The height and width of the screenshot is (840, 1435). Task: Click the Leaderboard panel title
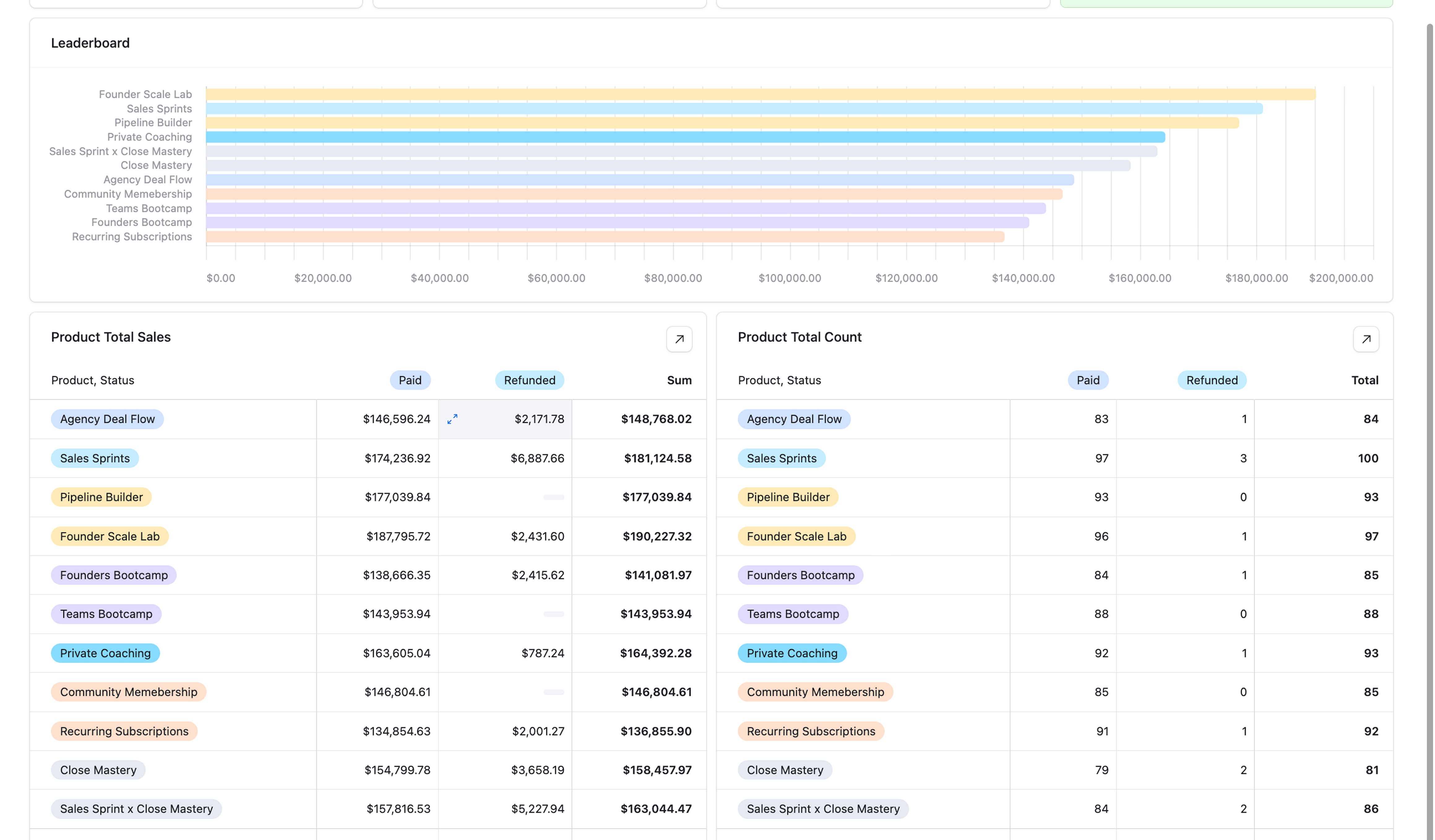tap(90, 43)
